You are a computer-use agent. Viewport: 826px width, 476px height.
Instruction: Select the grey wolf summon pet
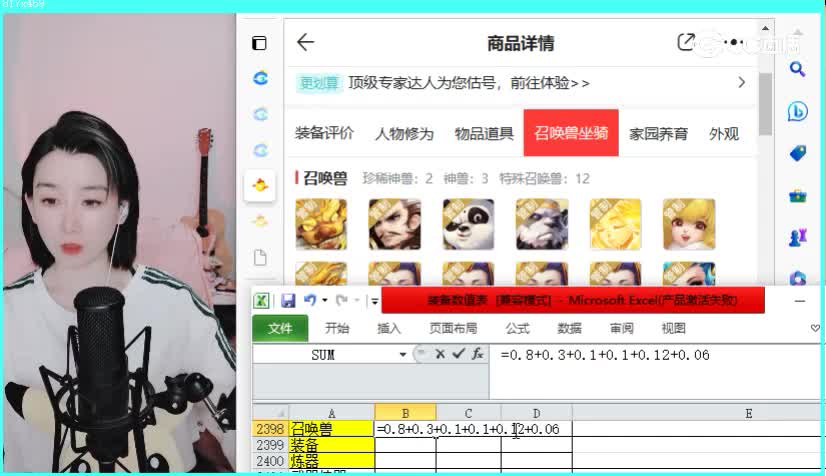click(542, 224)
